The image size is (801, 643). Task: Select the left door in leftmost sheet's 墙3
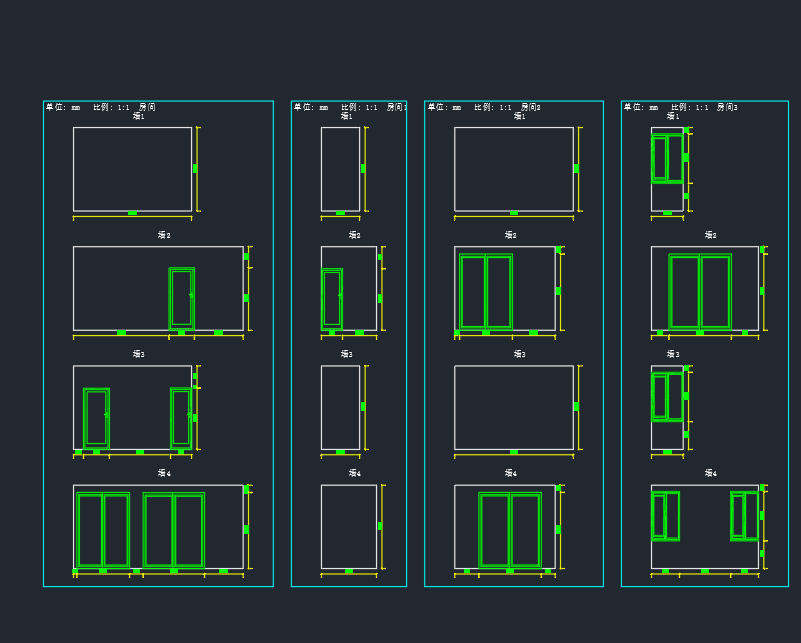click(96, 417)
